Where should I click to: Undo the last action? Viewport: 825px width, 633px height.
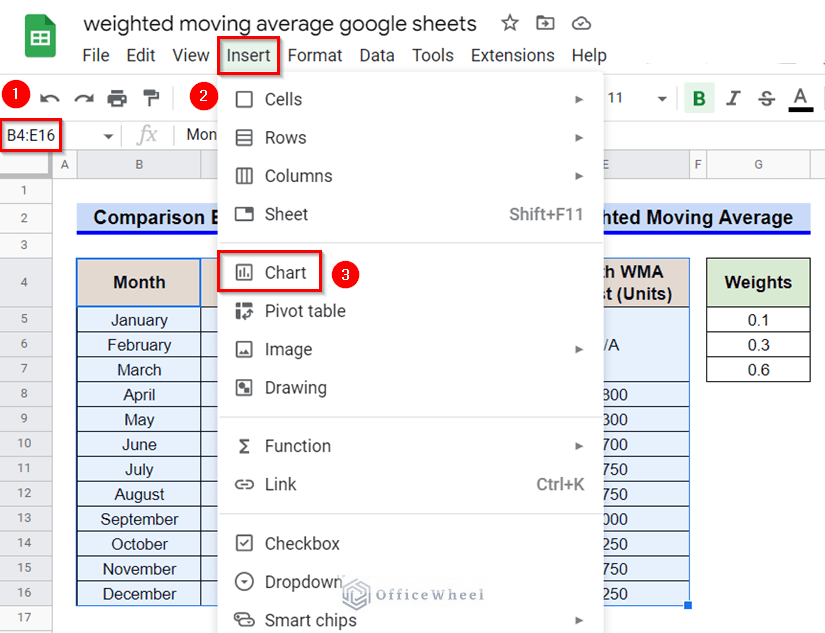(50, 95)
